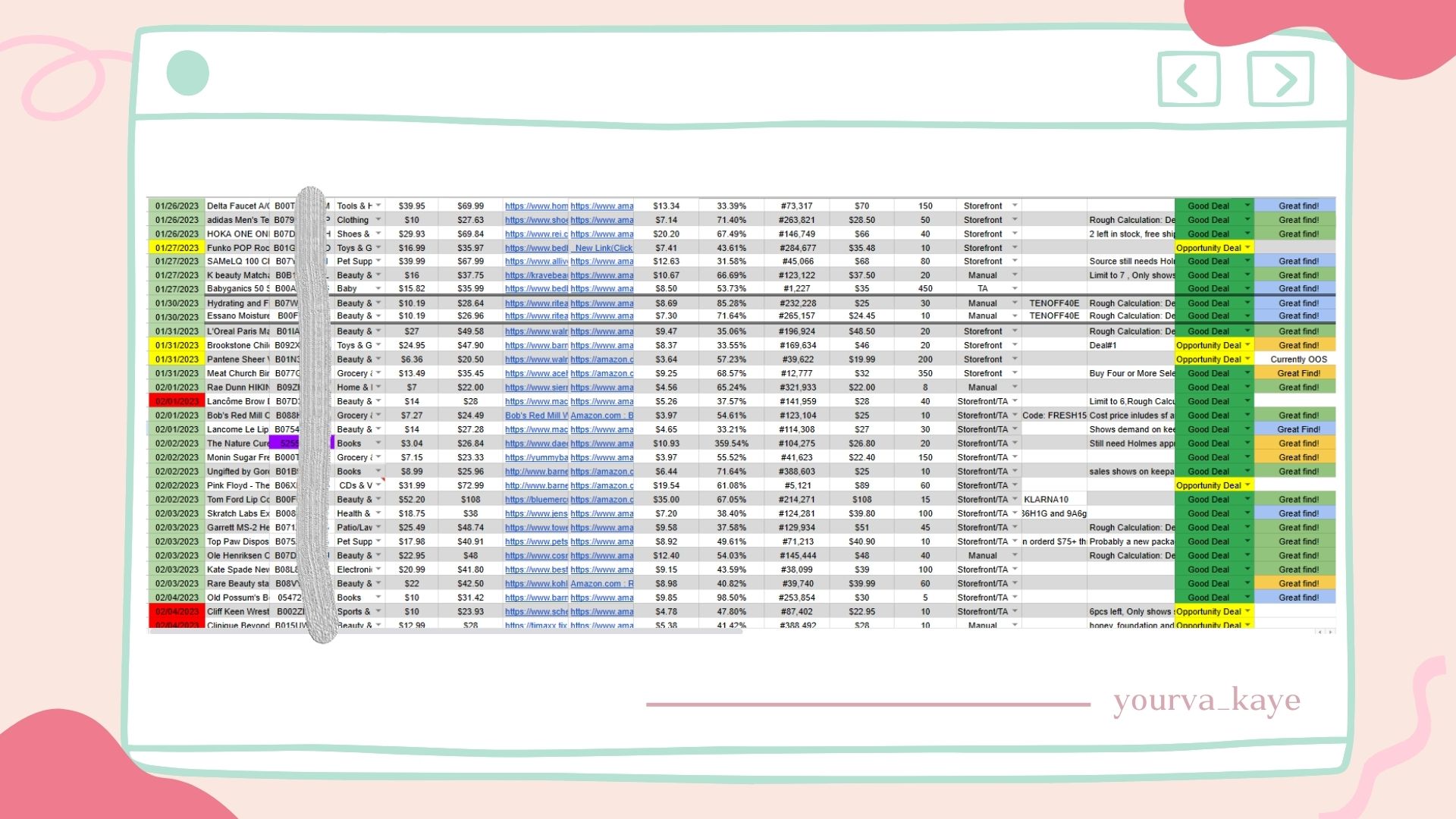Open Storefront/TA dropdown in Bob's Red Mill row
The image size is (1456, 819).
pyautogui.click(x=1015, y=416)
